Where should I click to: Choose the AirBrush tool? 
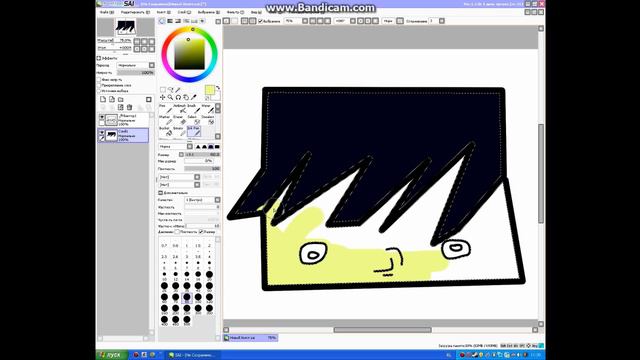click(180, 109)
